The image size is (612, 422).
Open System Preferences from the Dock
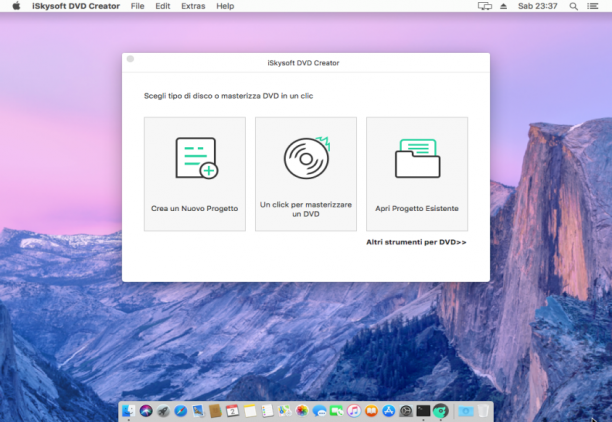click(406, 411)
